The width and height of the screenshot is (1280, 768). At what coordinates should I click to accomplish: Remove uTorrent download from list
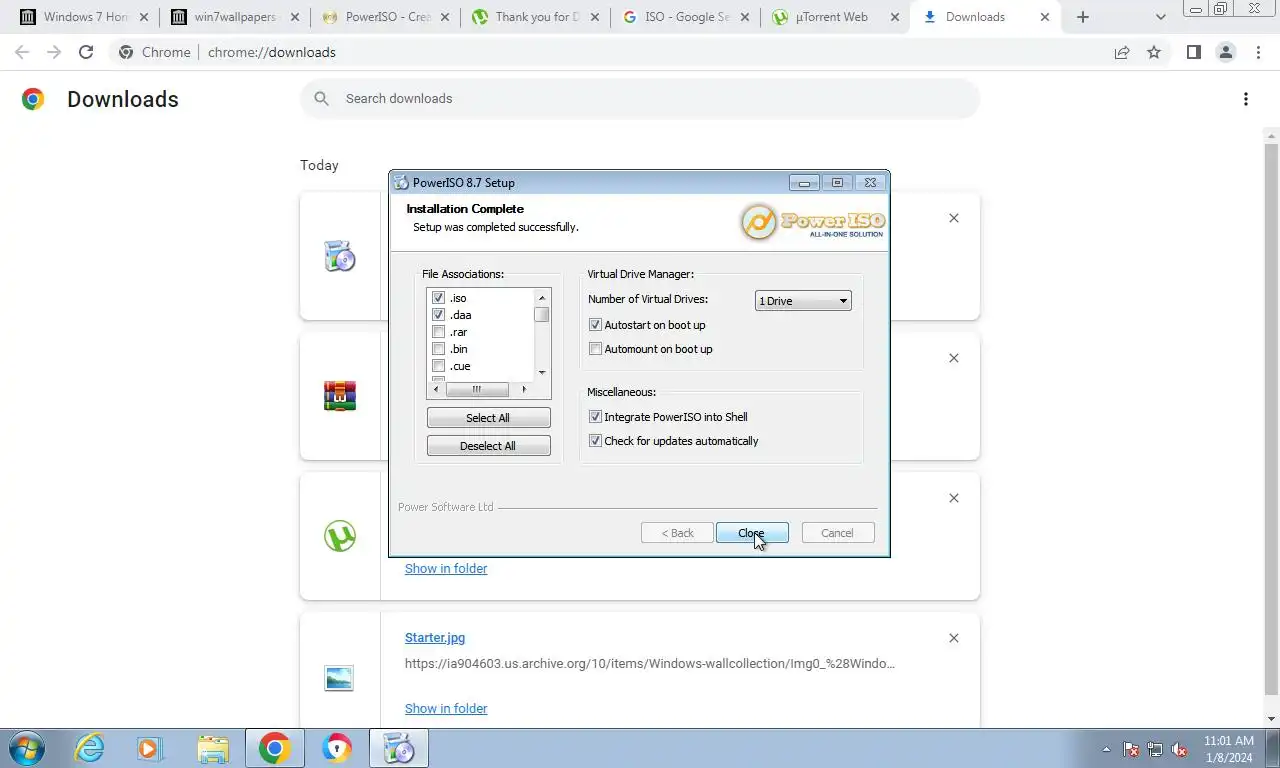tap(953, 498)
